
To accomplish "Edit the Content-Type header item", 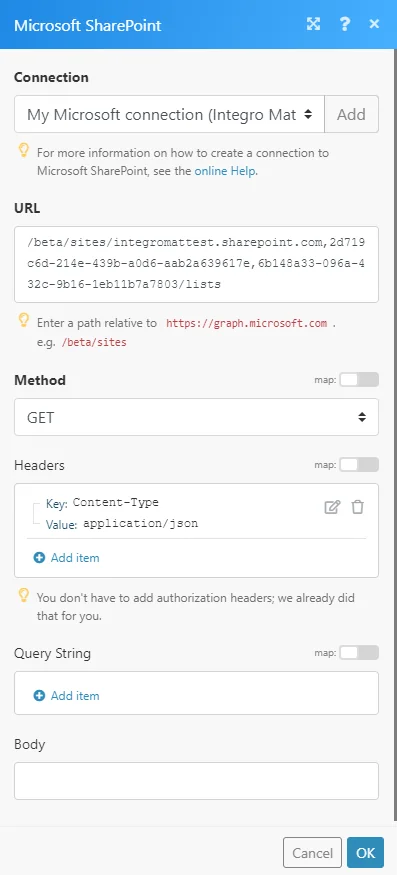I will coord(332,507).
